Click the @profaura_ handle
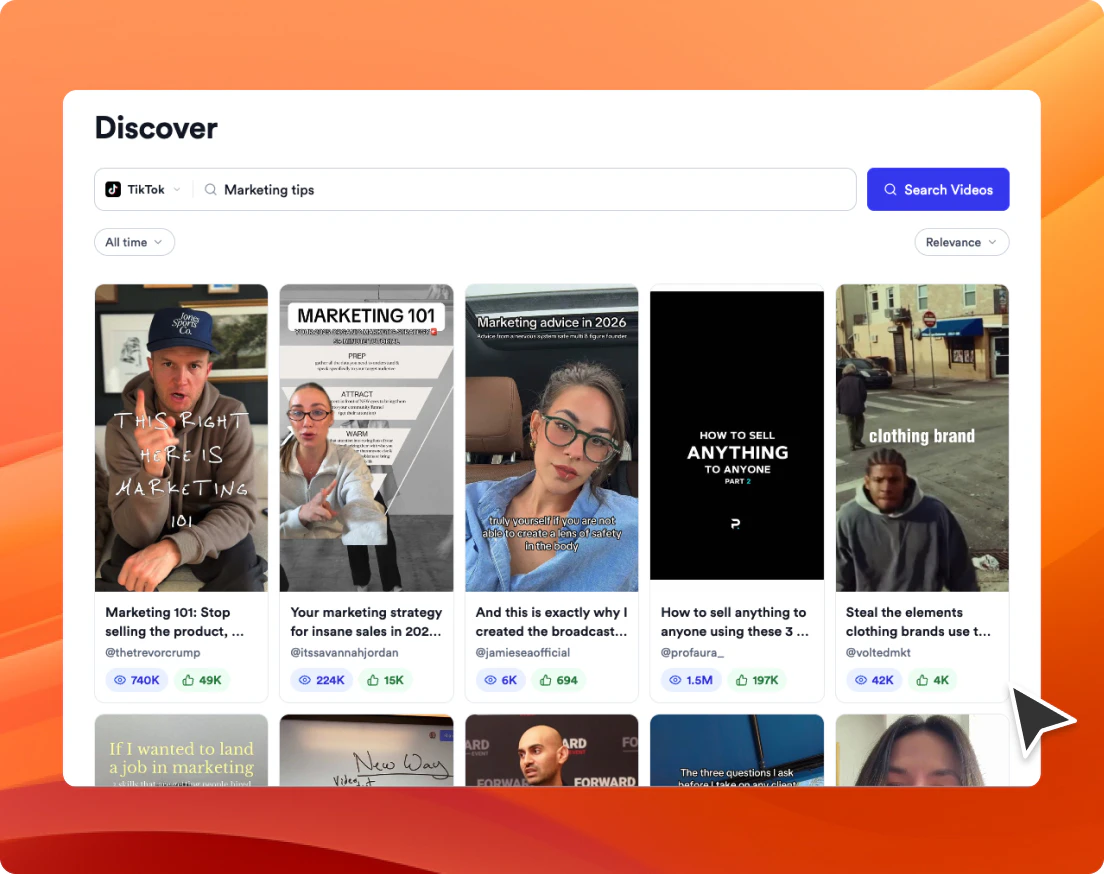Screen dimensions: 1104x874 click(692, 652)
